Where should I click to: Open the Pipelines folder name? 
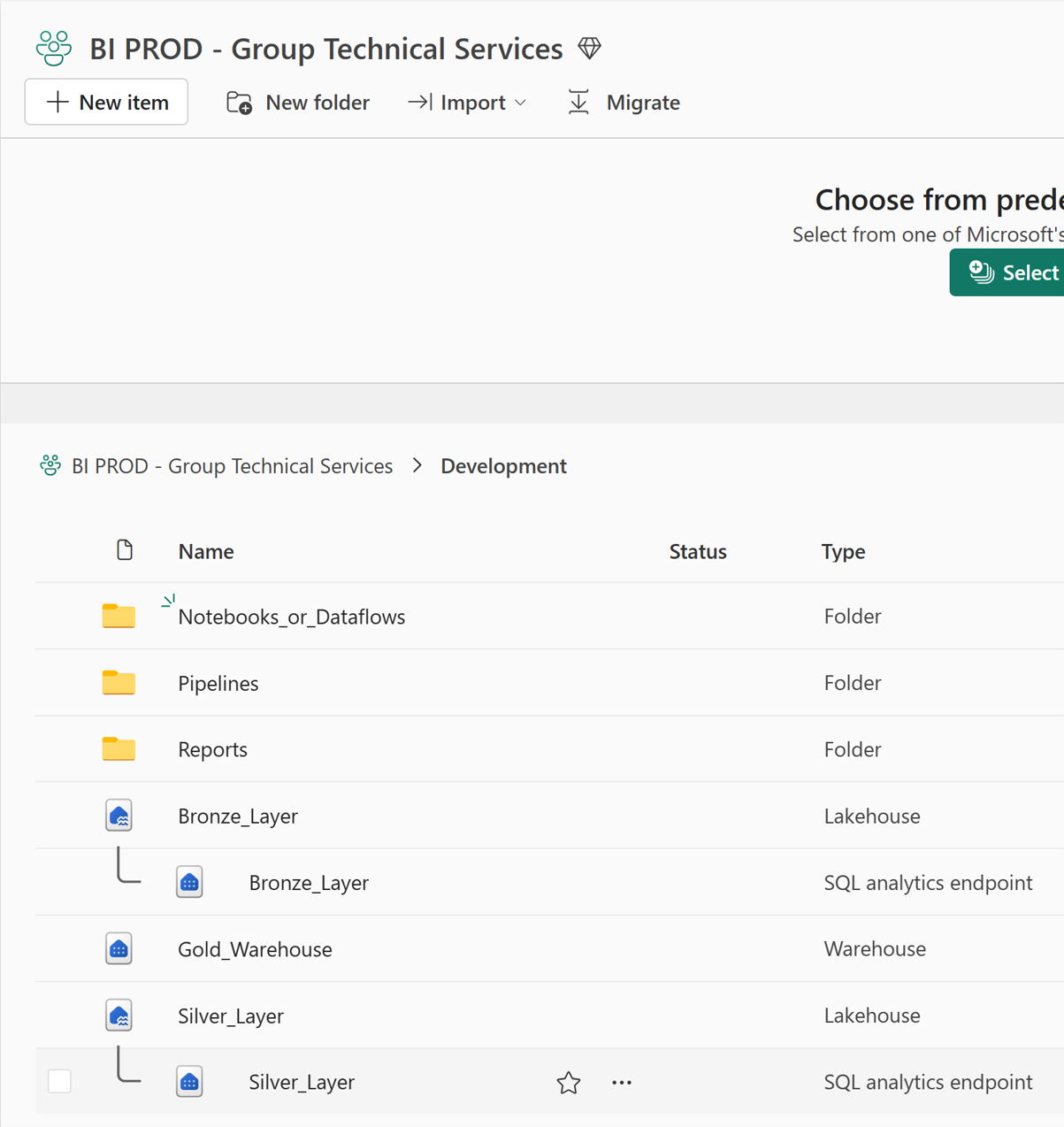click(218, 683)
